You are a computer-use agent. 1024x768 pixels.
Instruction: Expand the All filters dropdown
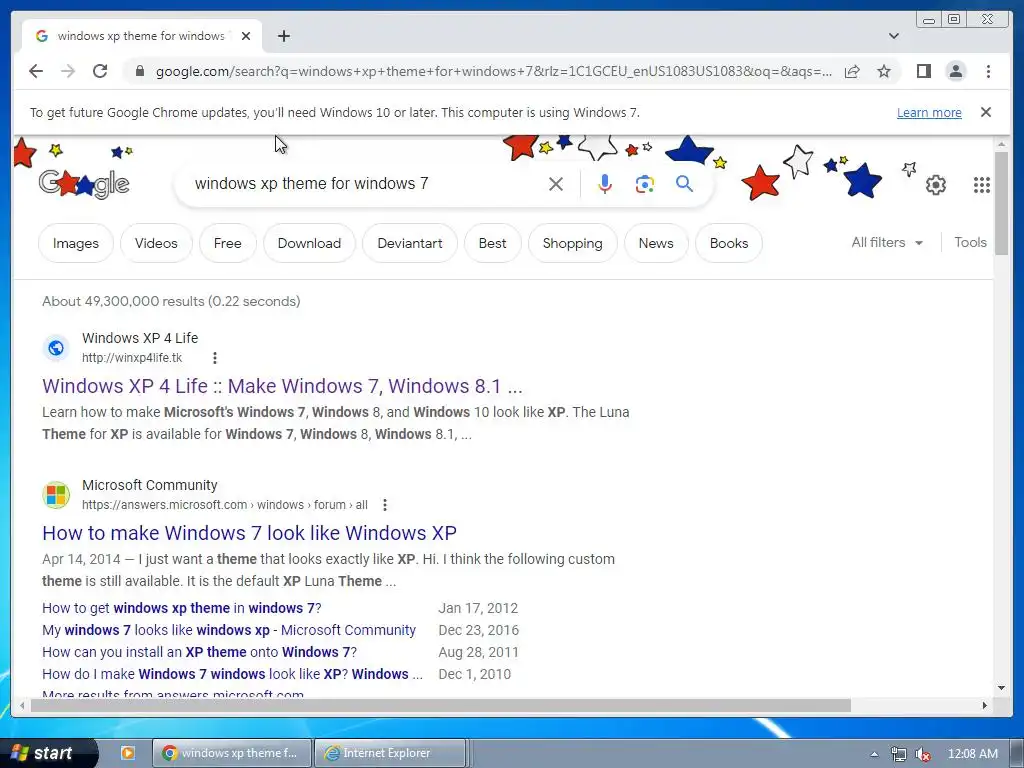(887, 242)
